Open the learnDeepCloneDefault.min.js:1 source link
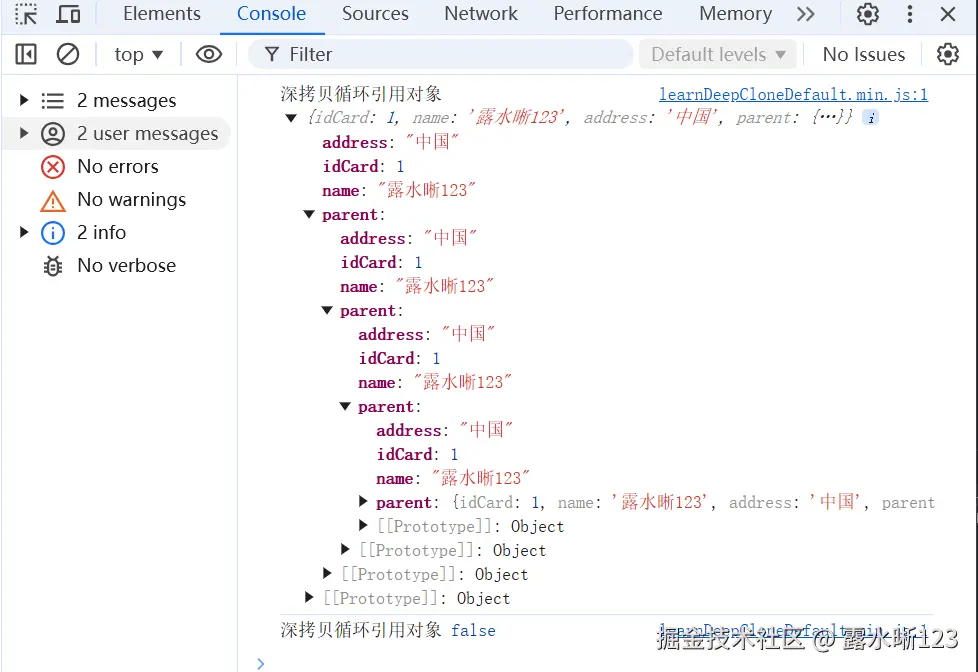 pos(793,94)
